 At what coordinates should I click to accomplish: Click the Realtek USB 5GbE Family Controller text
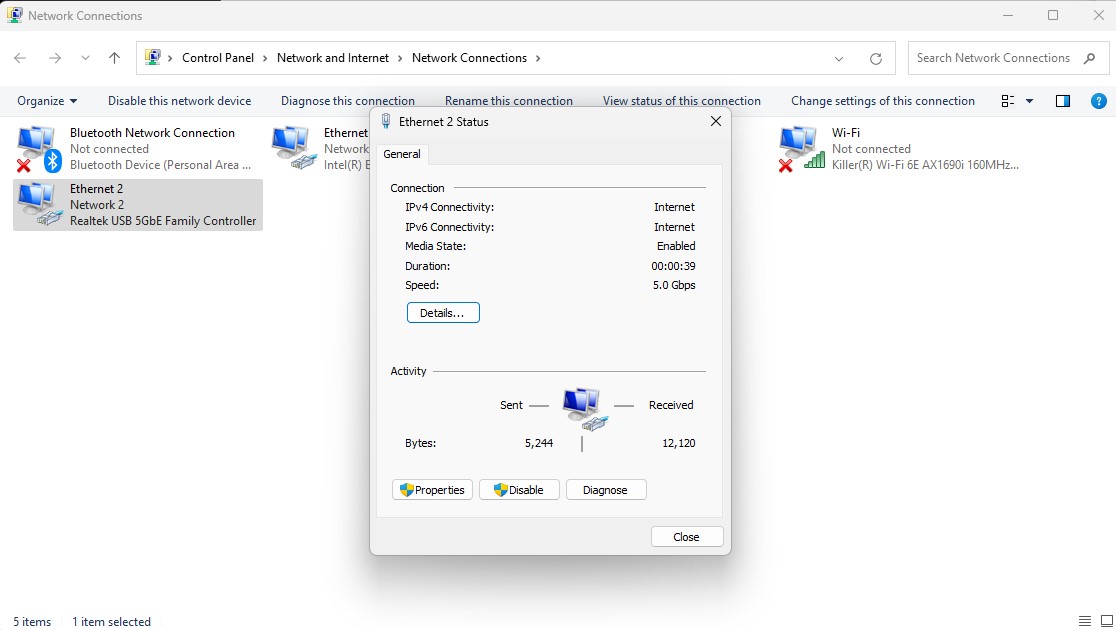[163, 221]
